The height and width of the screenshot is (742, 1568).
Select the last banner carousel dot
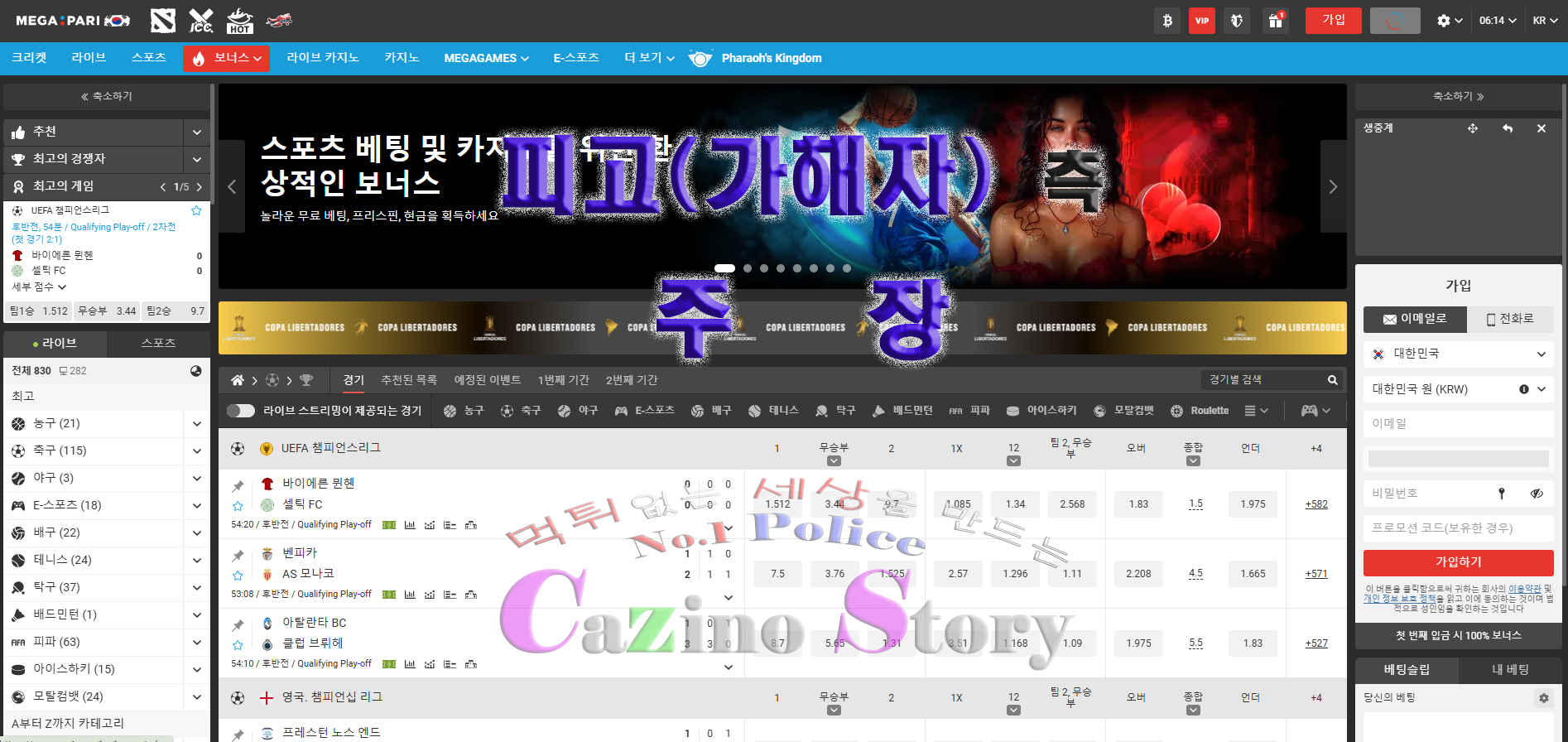click(846, 268)
